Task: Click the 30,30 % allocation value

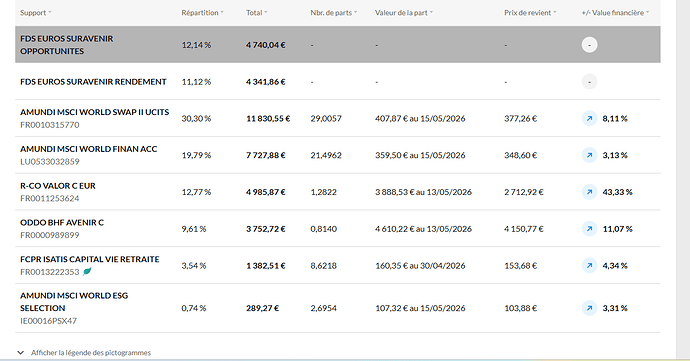Action: click(196, 118)
